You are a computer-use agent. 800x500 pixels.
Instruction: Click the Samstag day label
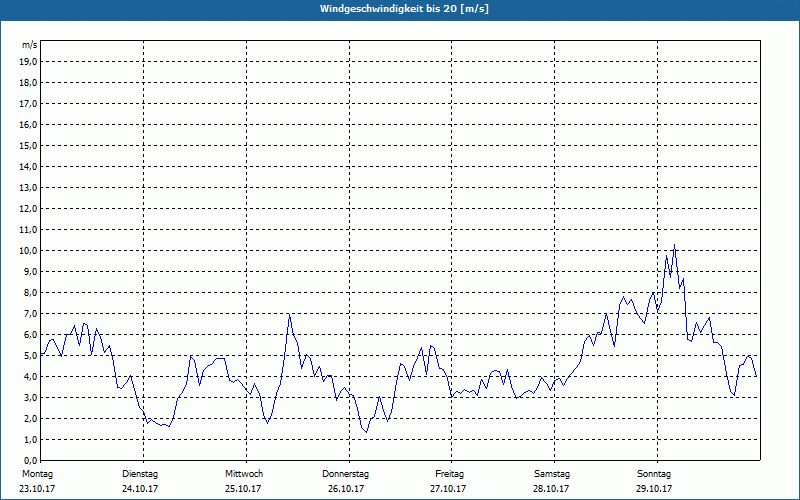pyautogui.click(x=552, y=474)
